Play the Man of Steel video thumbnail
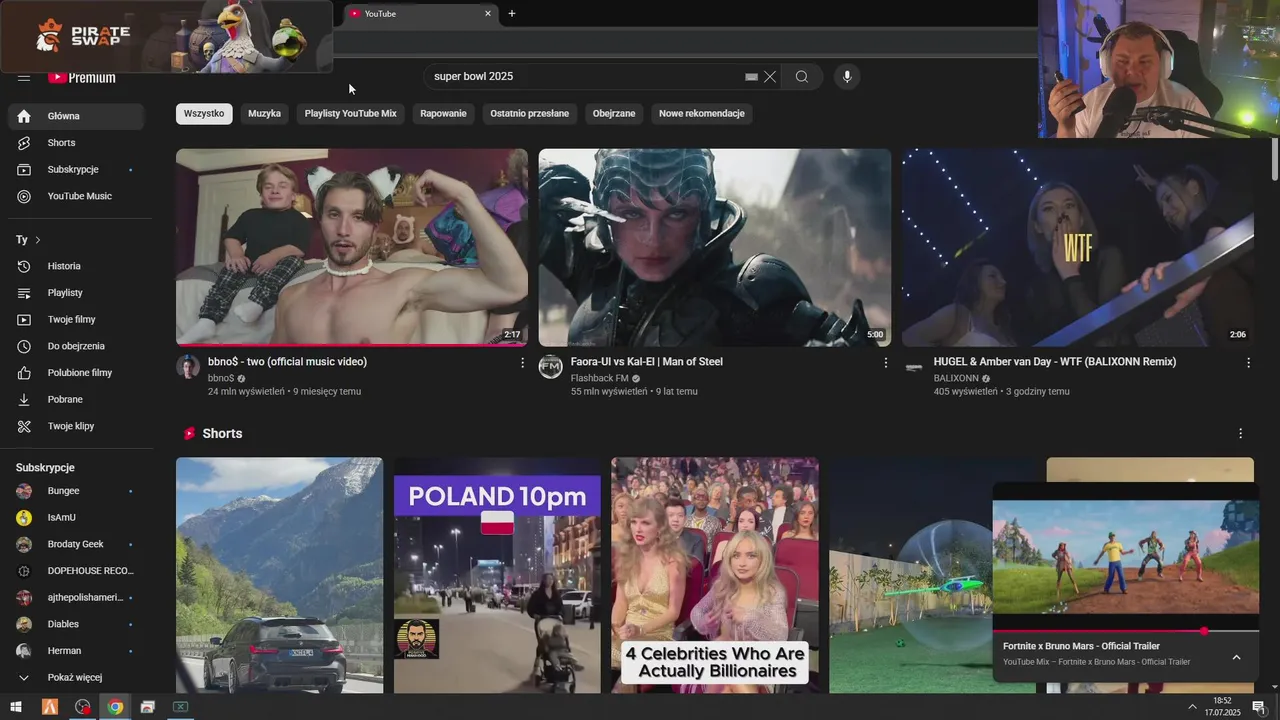 point(715,247)
